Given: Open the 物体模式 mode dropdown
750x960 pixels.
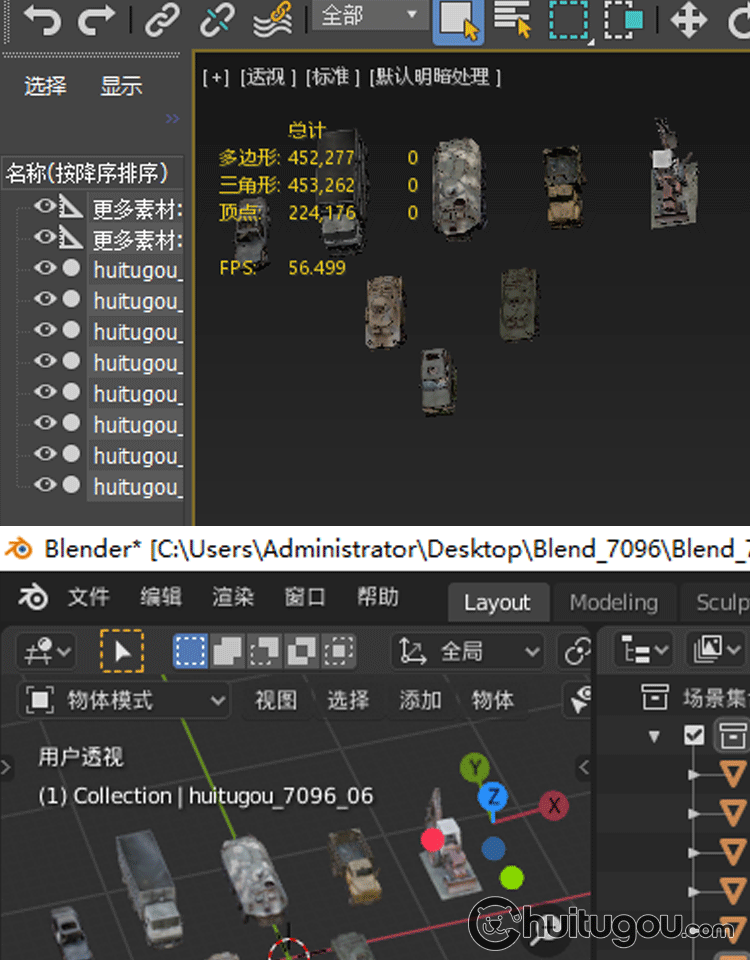Looking at the screenshot, I should pyautogui.click(x=125, y=700).
